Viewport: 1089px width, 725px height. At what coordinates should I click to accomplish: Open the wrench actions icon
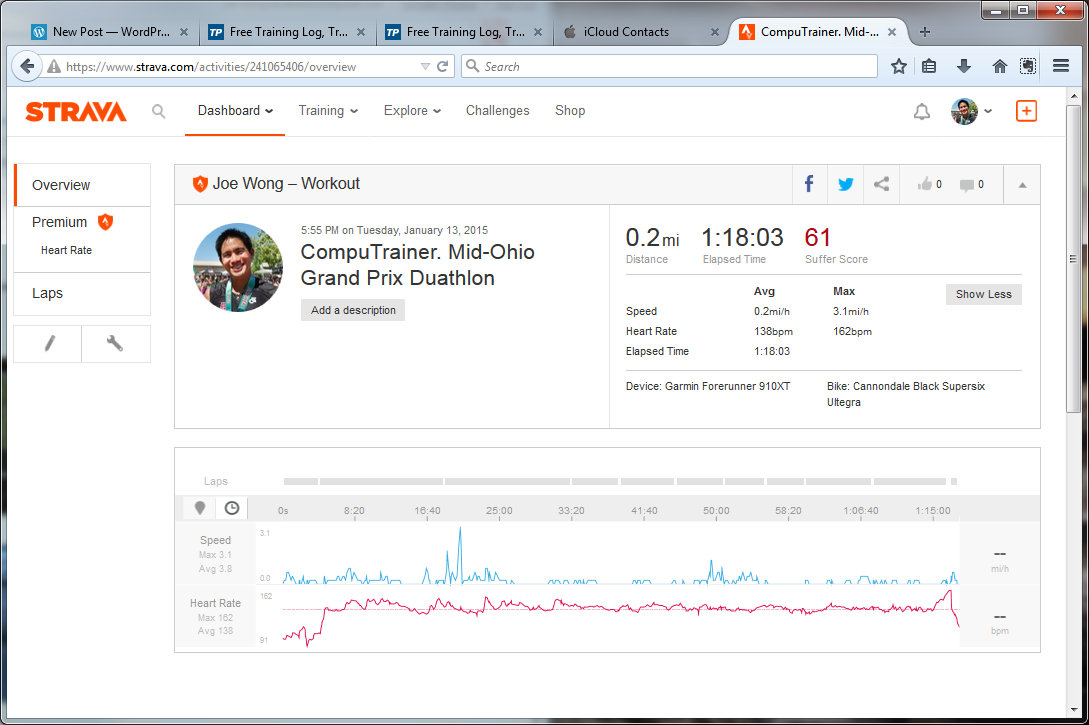(x=115, y=344)
